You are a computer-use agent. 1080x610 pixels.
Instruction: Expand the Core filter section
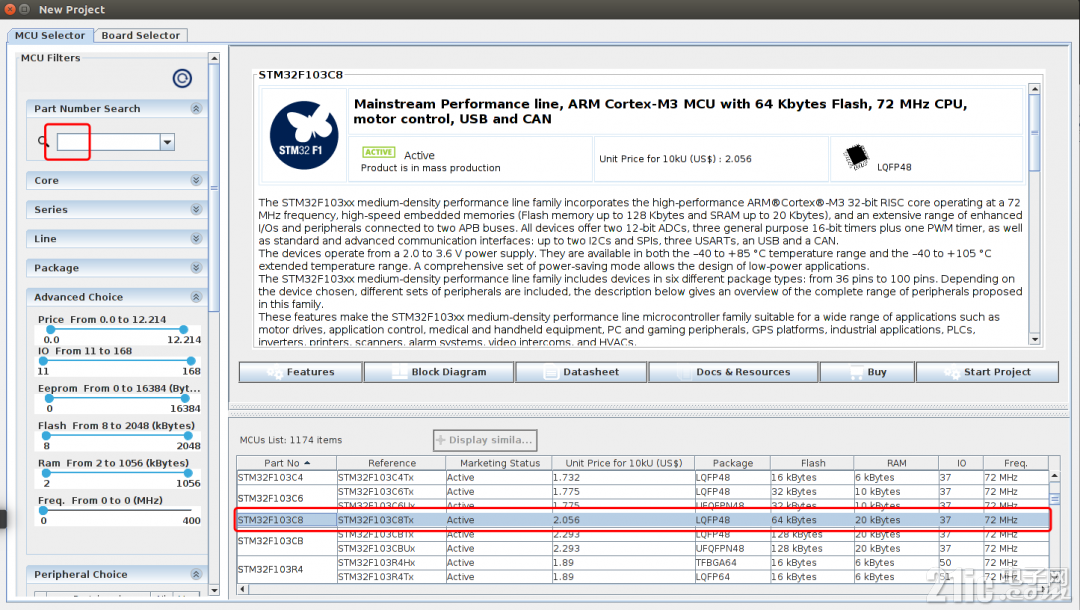(196, 180)
